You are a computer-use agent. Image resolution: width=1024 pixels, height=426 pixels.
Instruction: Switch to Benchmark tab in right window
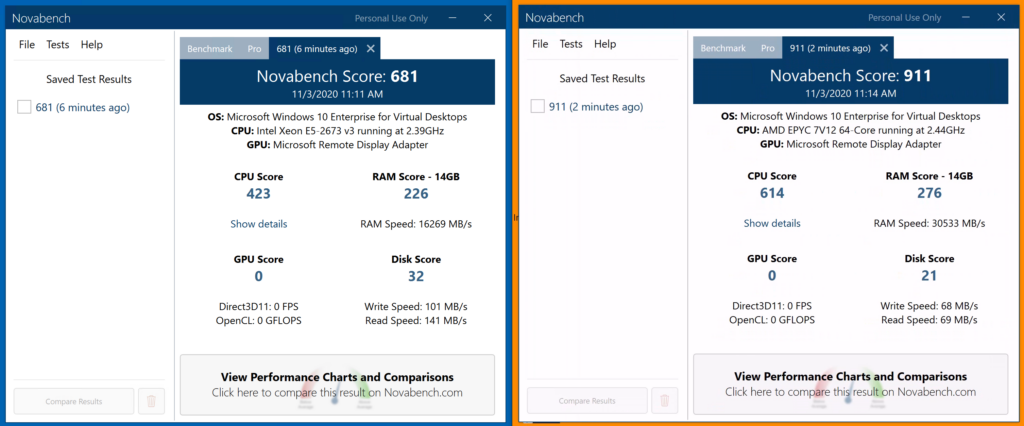(x=723, y=48)
